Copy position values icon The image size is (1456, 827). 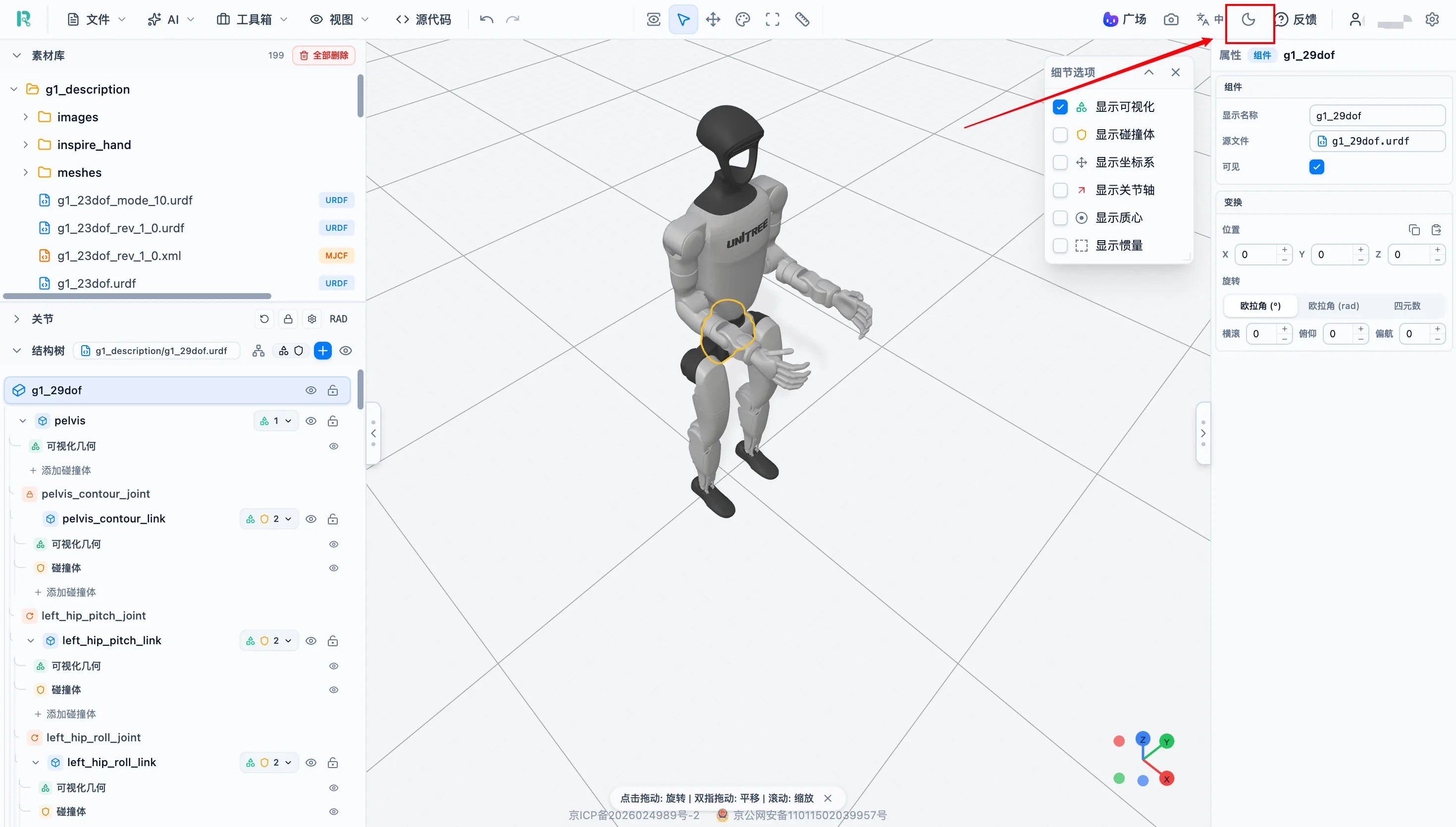(1414, 229)
